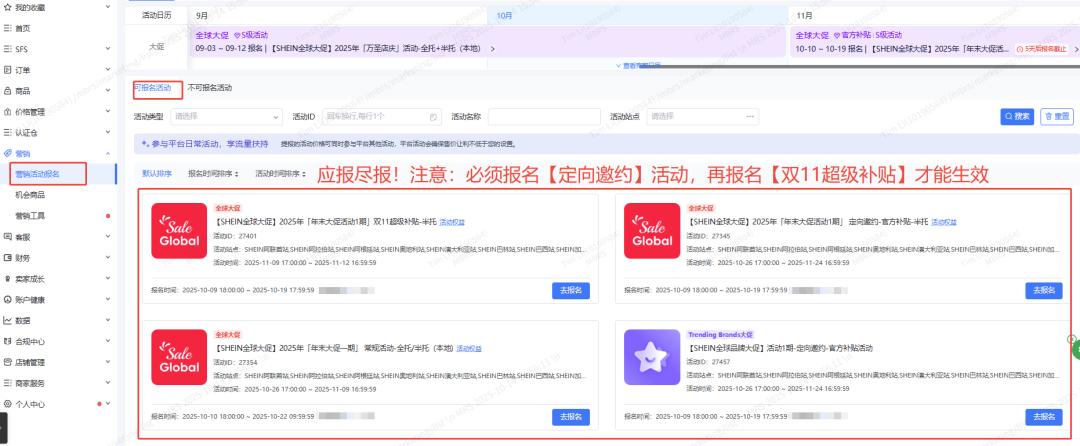This screenshot has height=446, width=1080.
Task: Click the 个人中心 gear icon
Action: [x=8, y=404]
